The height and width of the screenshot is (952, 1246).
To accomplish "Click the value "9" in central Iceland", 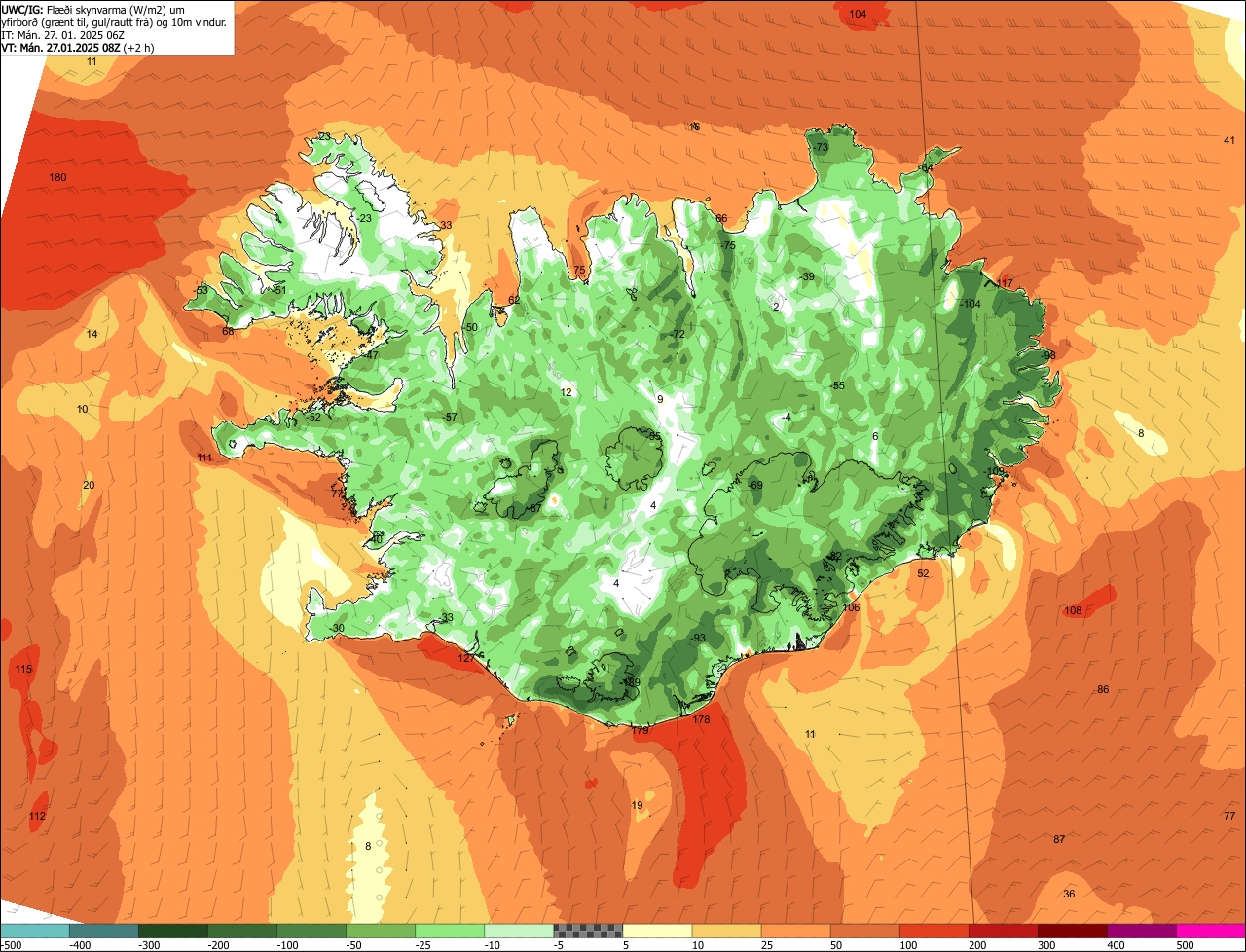I will coord(660,399).
